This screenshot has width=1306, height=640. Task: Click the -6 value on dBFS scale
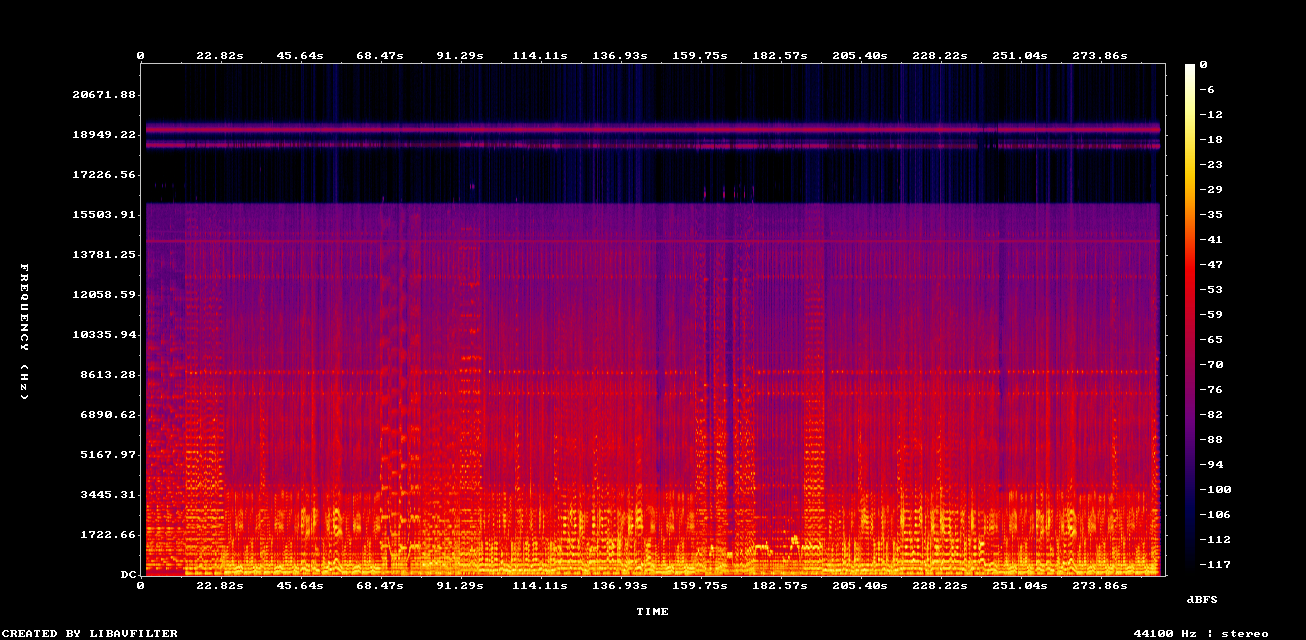[1207, 90]
